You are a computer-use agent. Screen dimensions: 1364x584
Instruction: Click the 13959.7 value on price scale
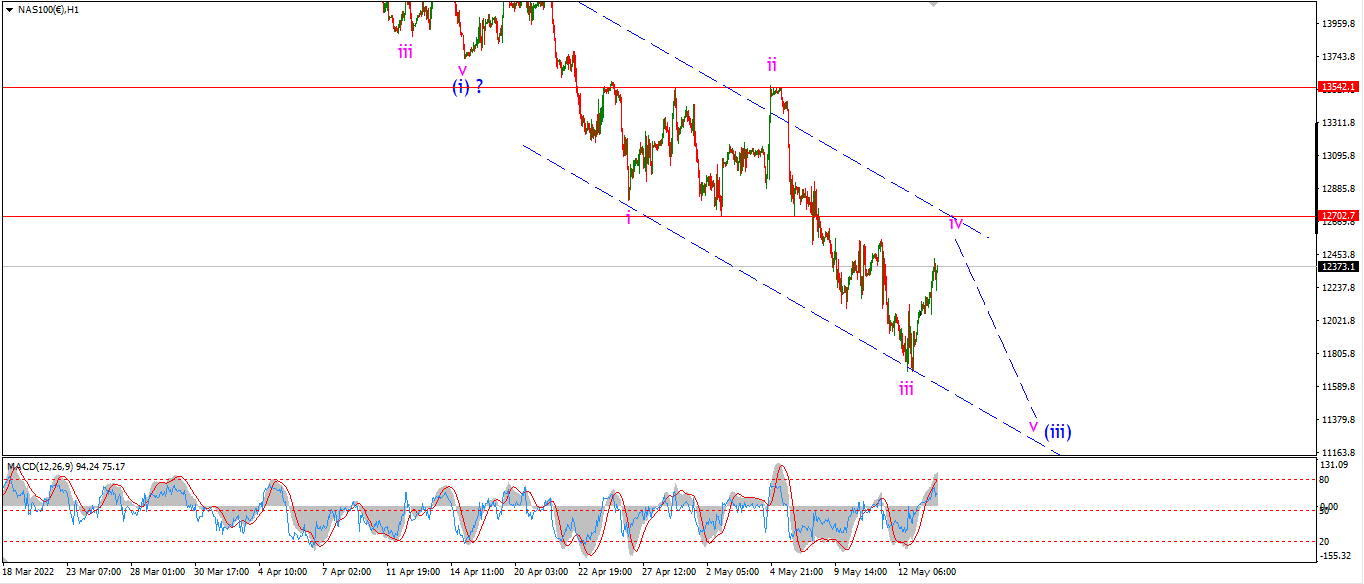1338,23
